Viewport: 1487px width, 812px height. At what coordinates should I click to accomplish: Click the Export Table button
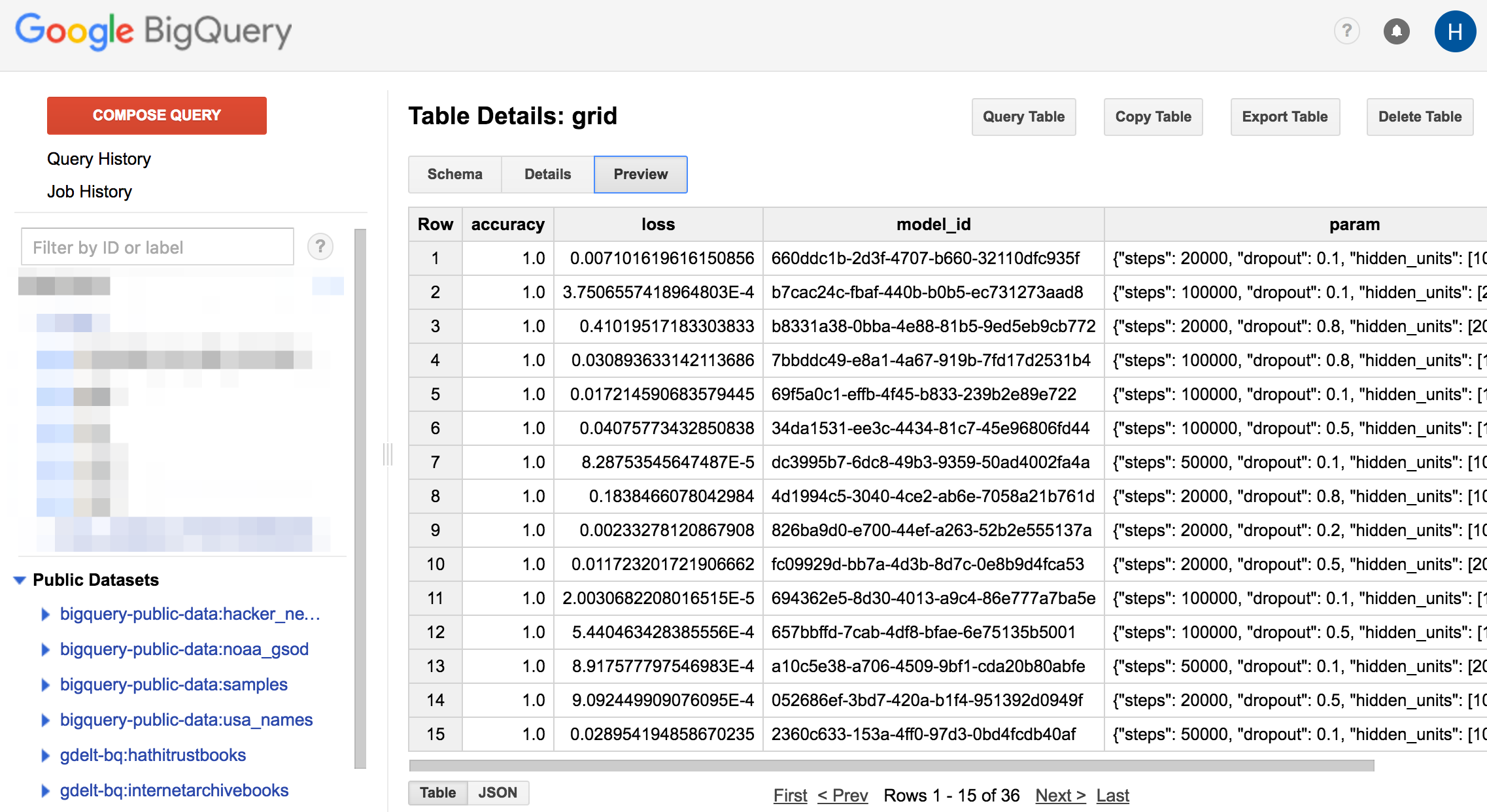coord(1285,116)
